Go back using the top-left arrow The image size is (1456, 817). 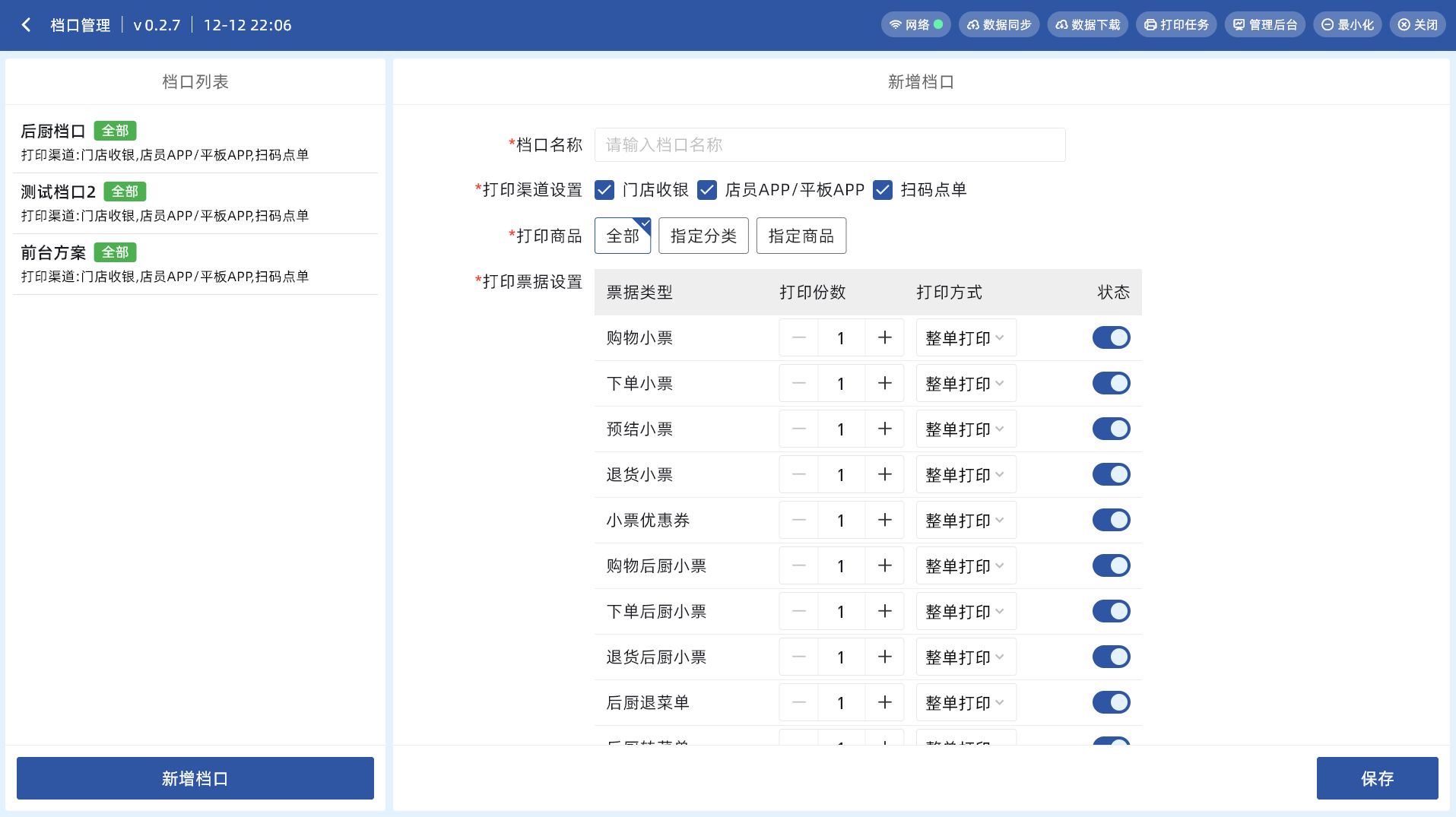pyautogui.click(x=27, y=25)
